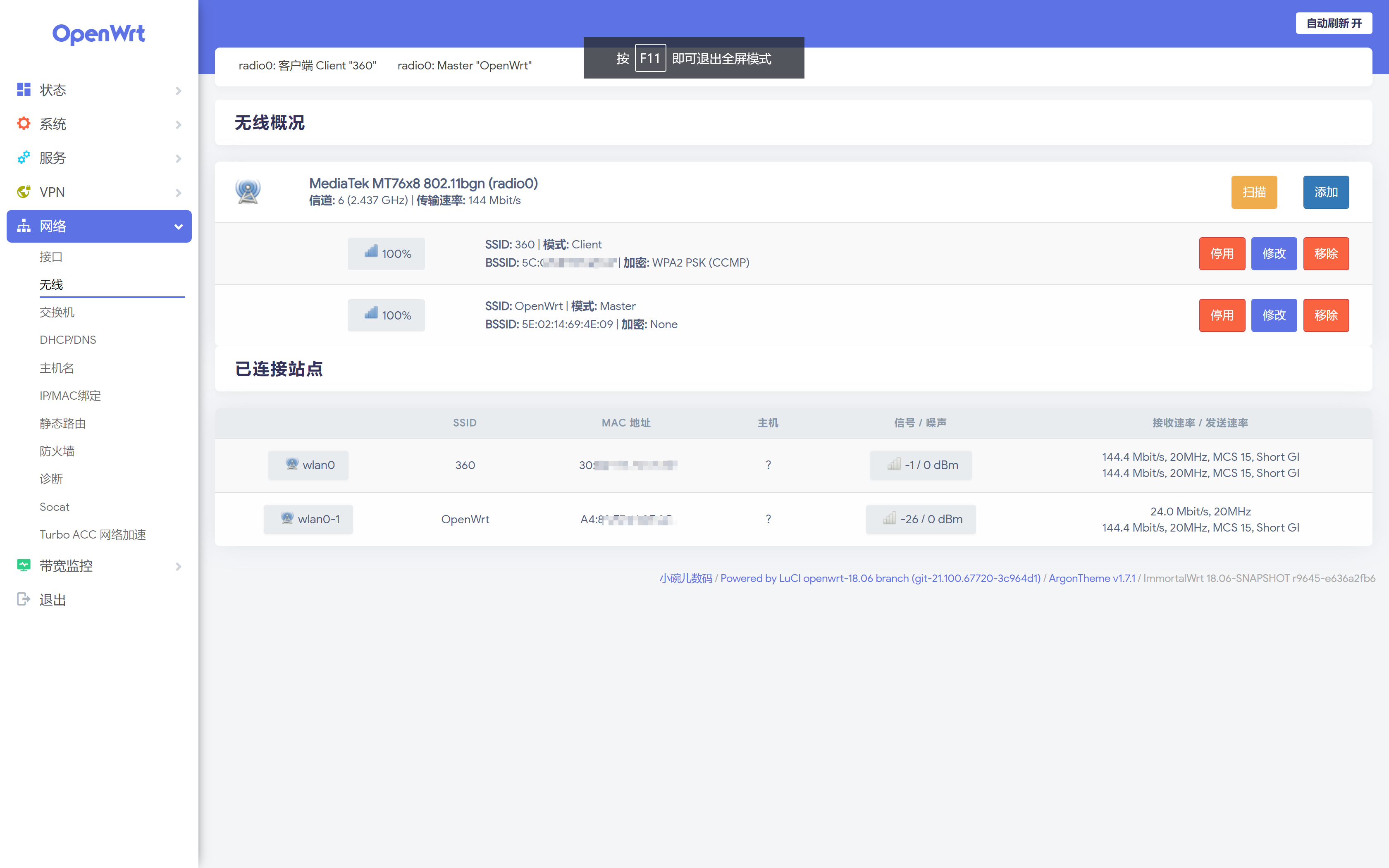The image size is (1389, 868).
Task: Toggle the 自动刷新 开 button
Action: [x=1334, y=23]
